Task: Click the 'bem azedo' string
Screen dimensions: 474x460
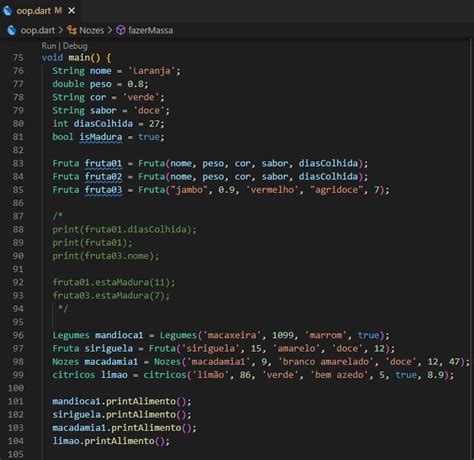Action: 339,375
